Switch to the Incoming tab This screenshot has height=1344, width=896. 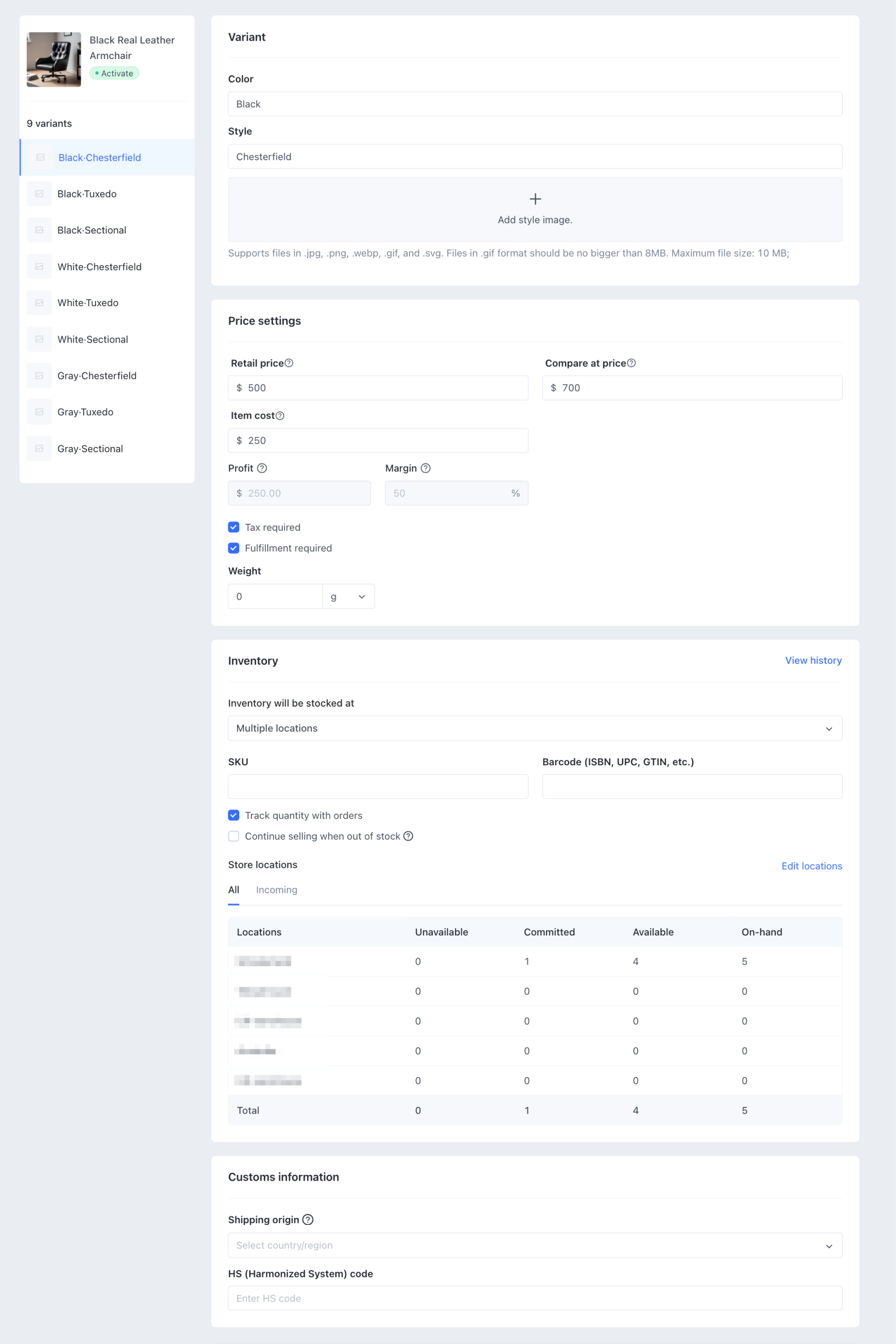(277, 890)
